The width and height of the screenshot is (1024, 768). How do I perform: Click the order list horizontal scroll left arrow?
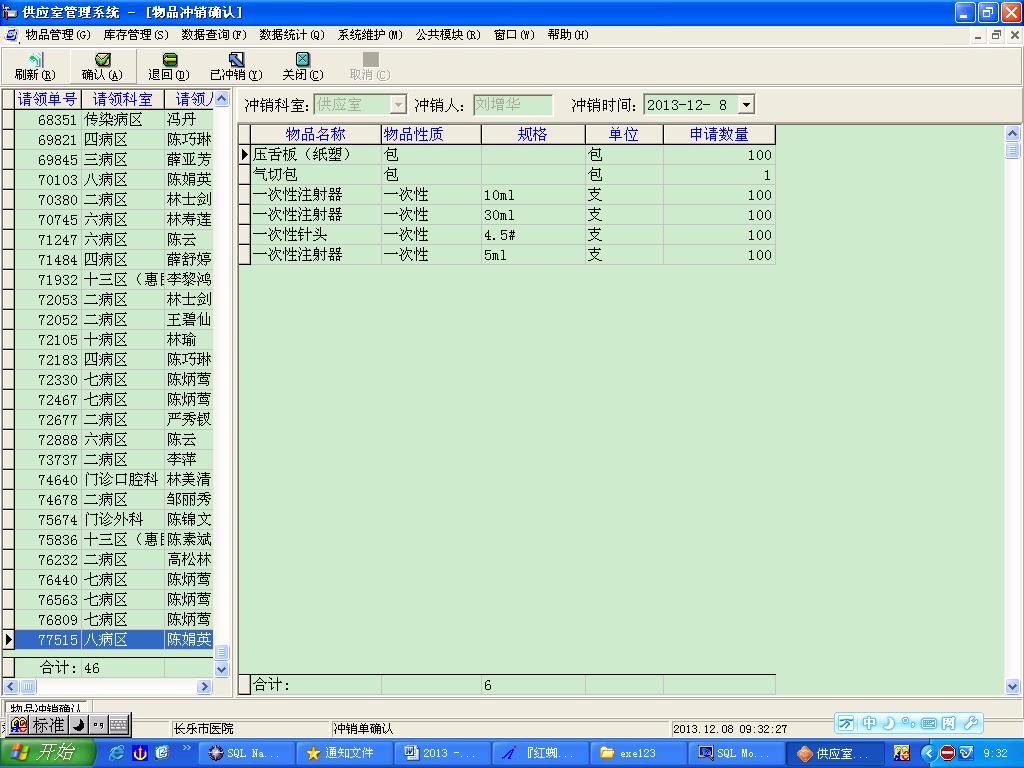[x=10, y=686]
